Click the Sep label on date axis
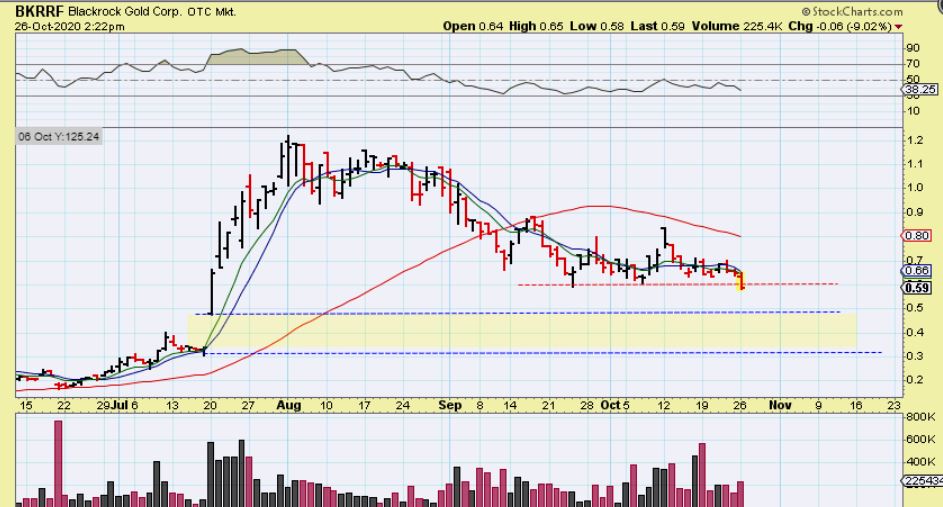The width and height of the screenshot is (943, 507). coord(450,405)
